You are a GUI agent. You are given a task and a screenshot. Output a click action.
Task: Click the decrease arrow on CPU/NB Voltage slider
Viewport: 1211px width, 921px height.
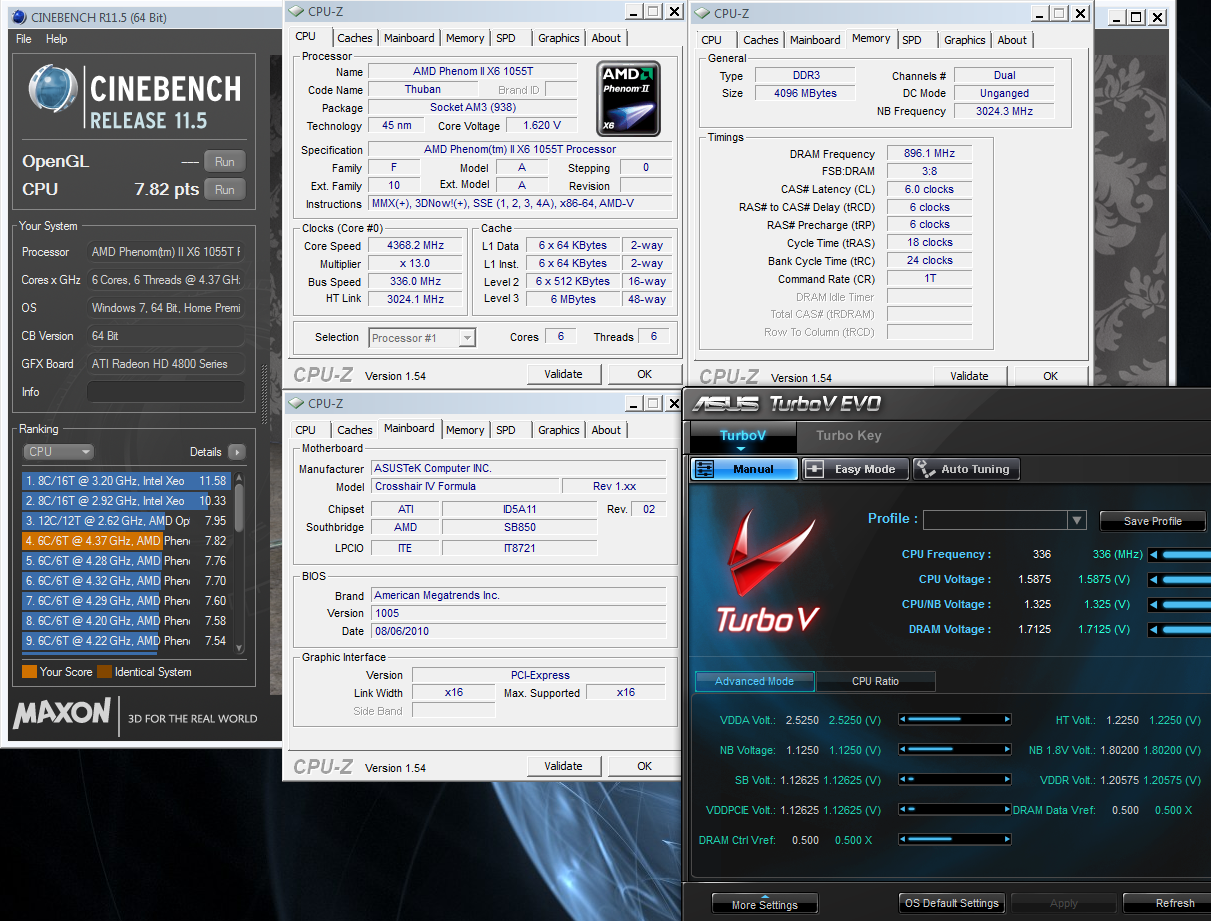1153,604
